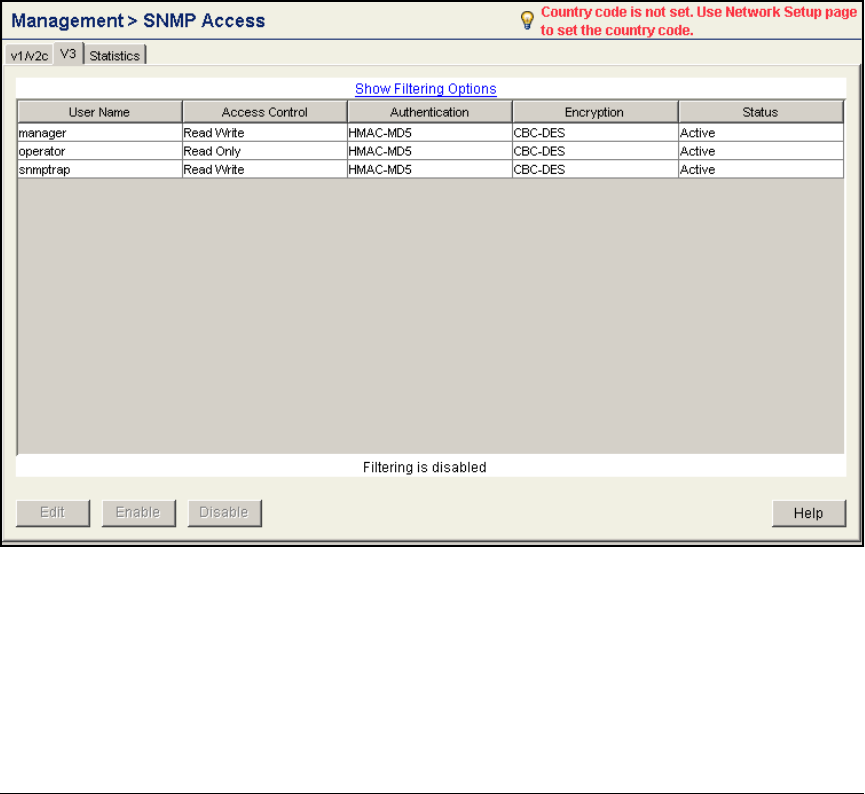Sort by Encryption column header
The height and width of the screenshot is (794, 865).
tap(595, 112)
